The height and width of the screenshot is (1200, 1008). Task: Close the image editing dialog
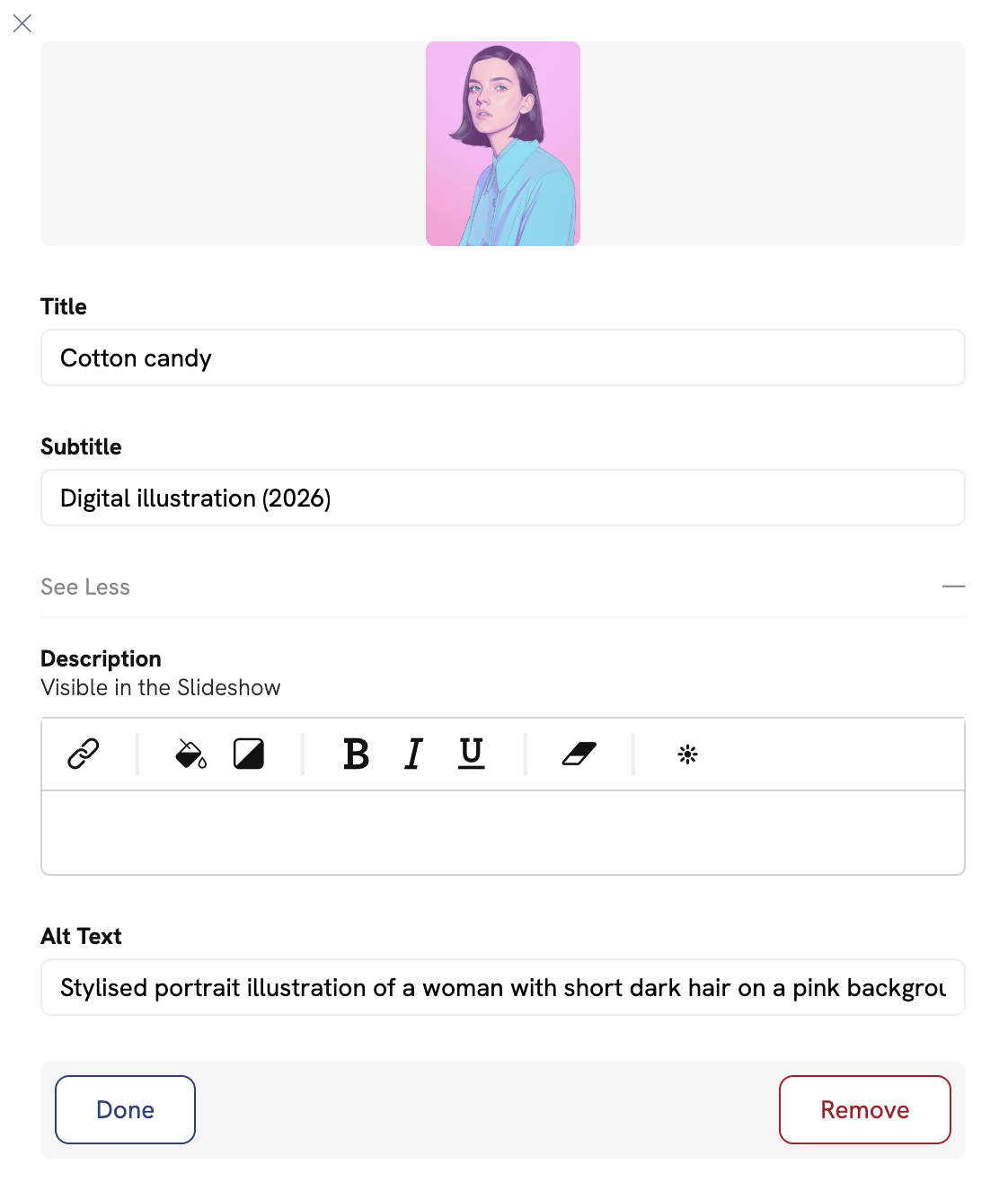pyautogui.click(x=22, y=23)
